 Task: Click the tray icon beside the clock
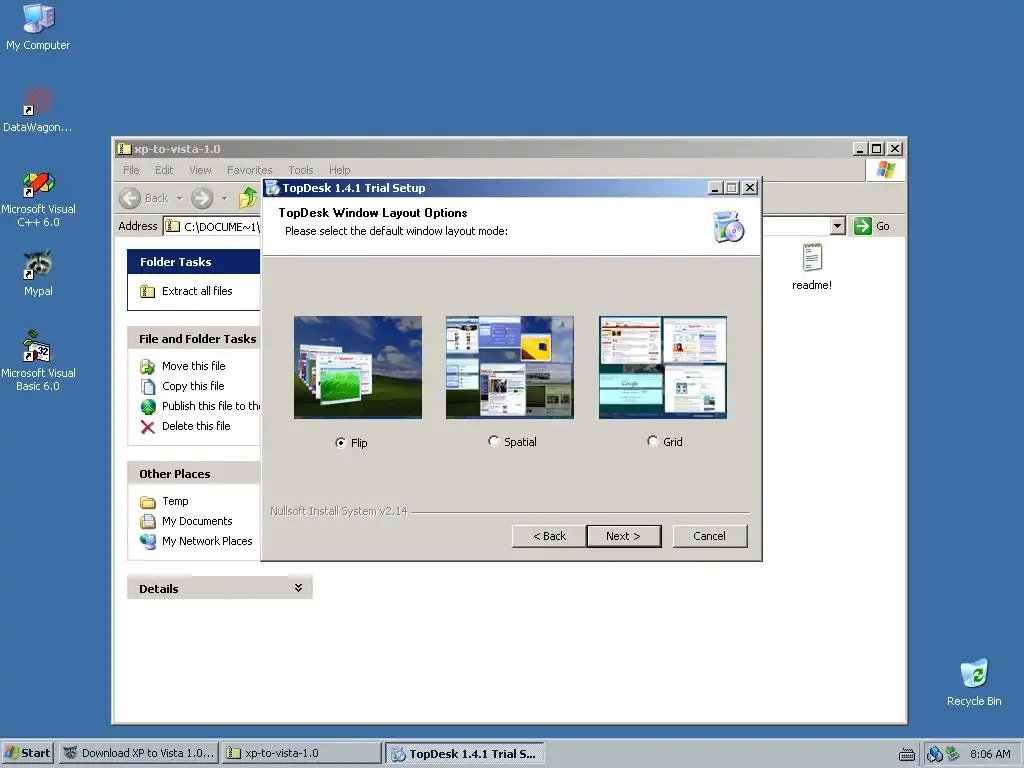tap(953, 753)
